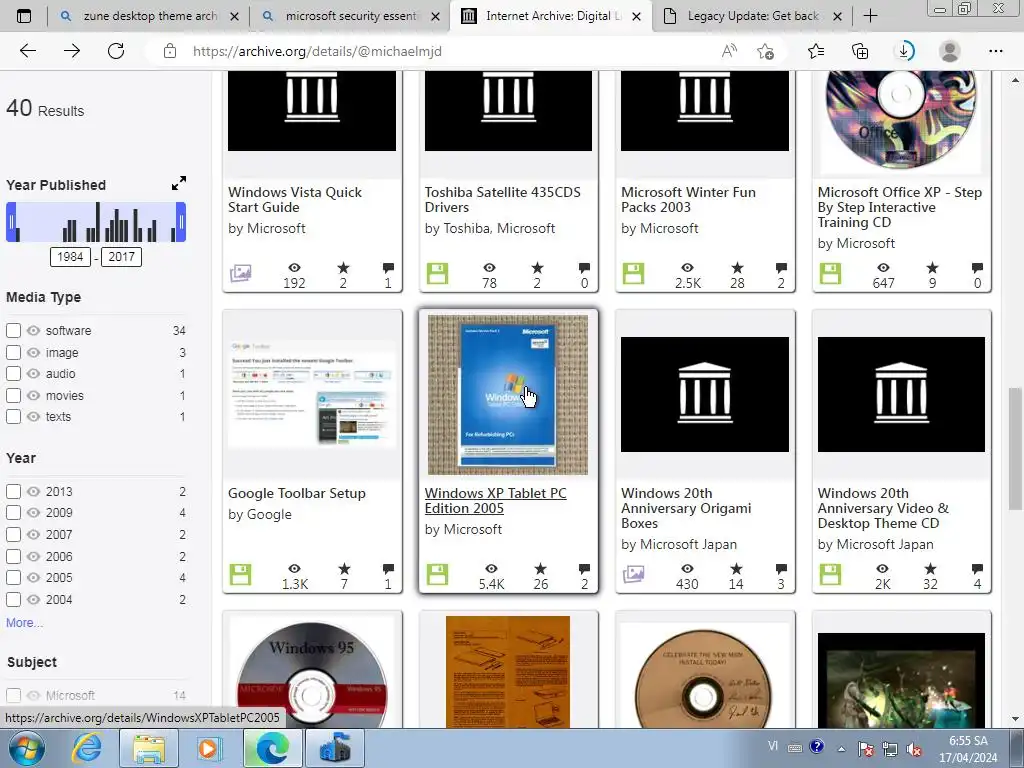The height and width of the screenshot is (768, 1024).
Task: Go forward to next page
Action: click(72, 51)
